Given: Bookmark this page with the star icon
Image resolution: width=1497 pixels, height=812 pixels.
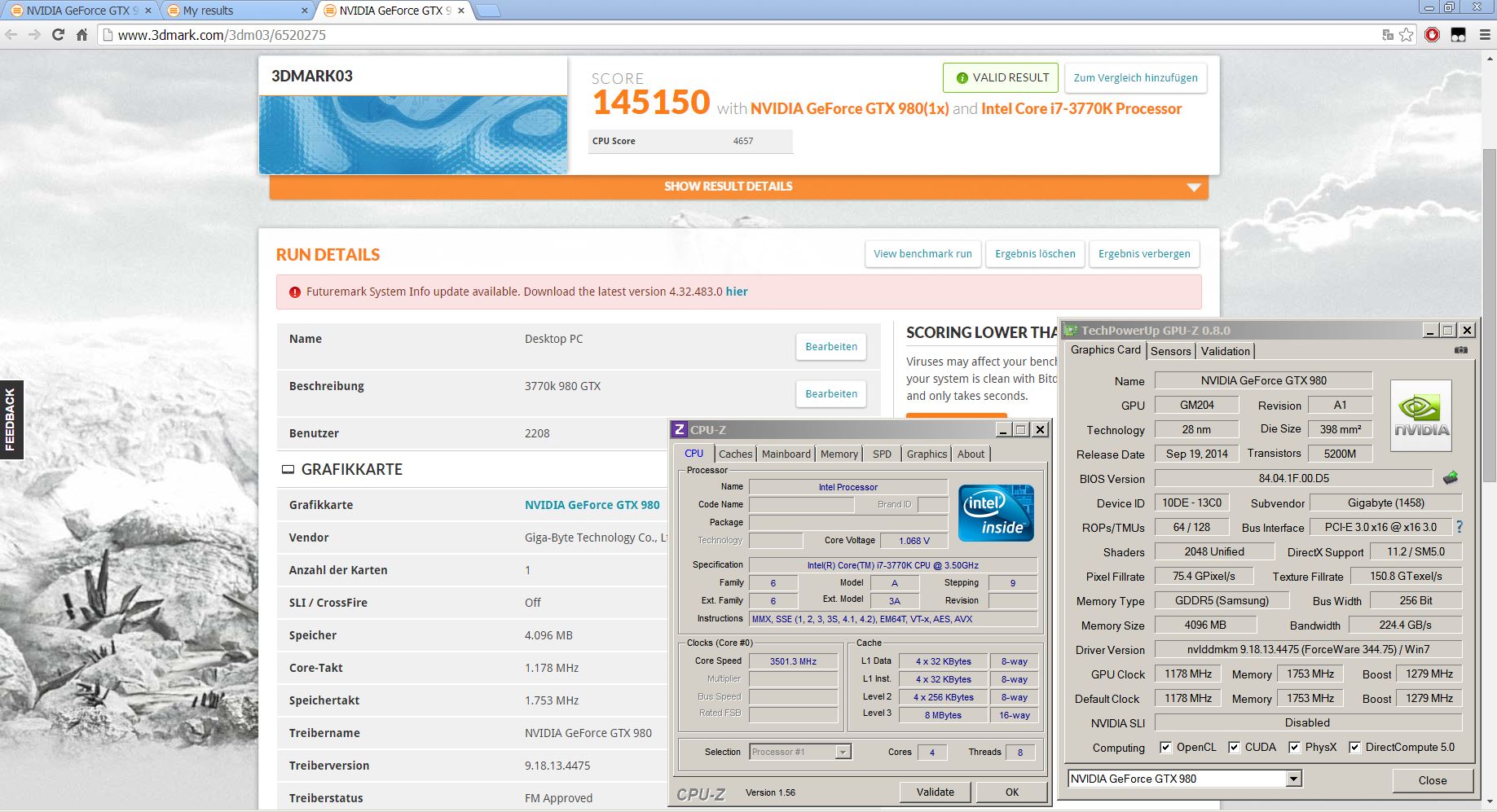Looking at the screenshot, I should (1407, 35).
